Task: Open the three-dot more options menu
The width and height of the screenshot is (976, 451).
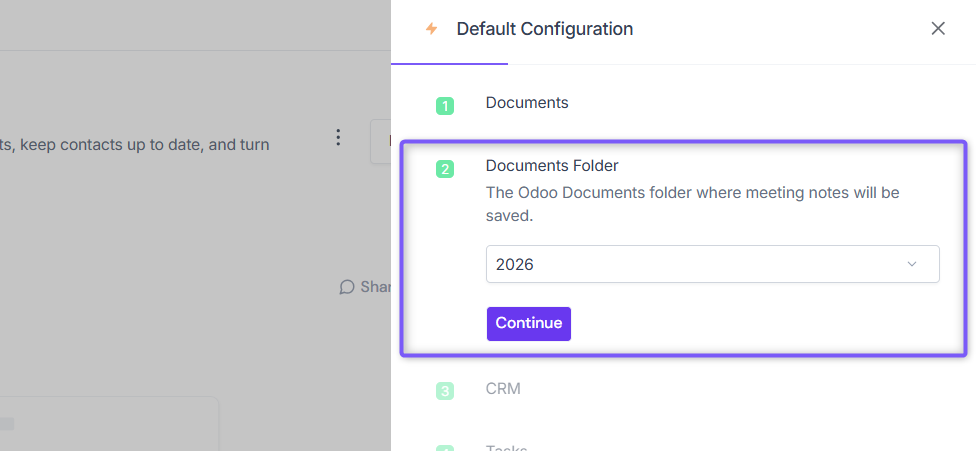Action: point(338,137)
